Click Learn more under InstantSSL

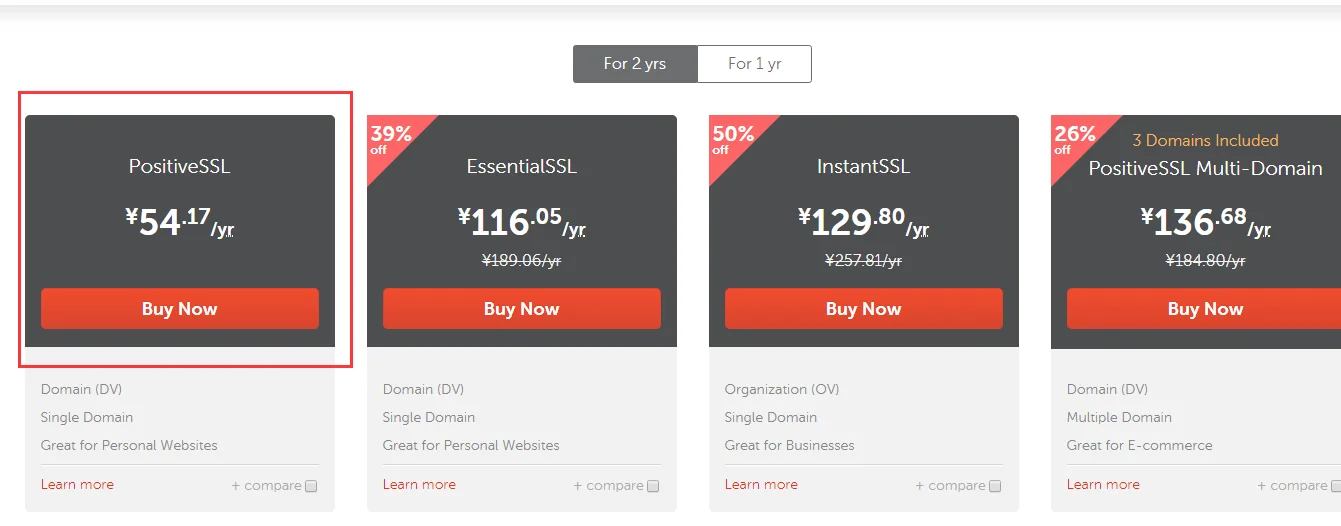click(x=761, y=485)
